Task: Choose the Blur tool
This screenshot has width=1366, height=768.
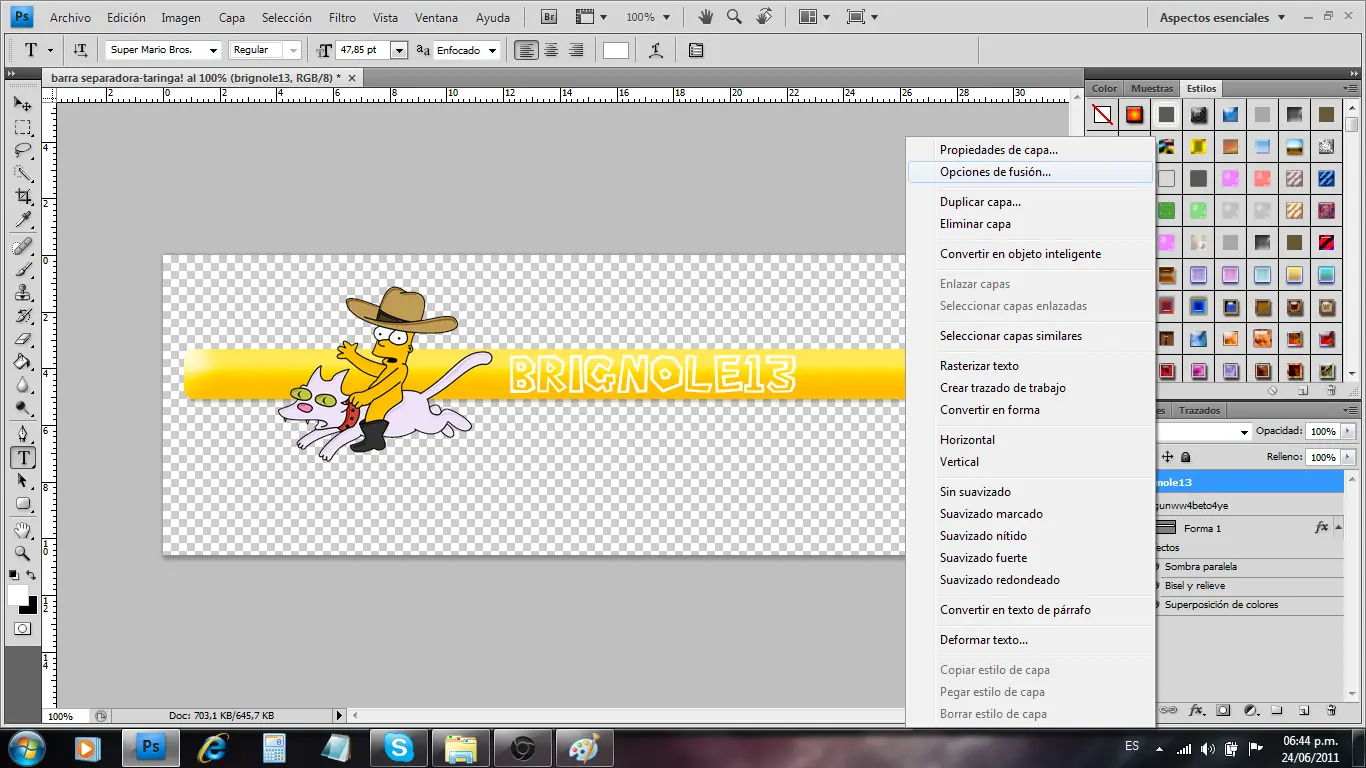Action: (22, 385)
